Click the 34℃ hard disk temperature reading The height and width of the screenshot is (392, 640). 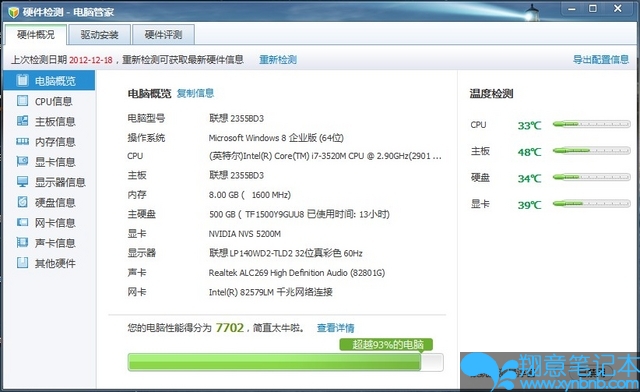pos(529,178)
